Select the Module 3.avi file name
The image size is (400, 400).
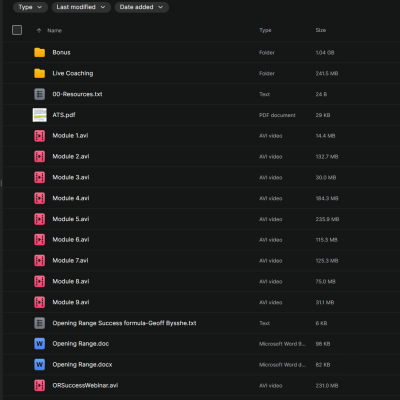[x=71, y=177]
